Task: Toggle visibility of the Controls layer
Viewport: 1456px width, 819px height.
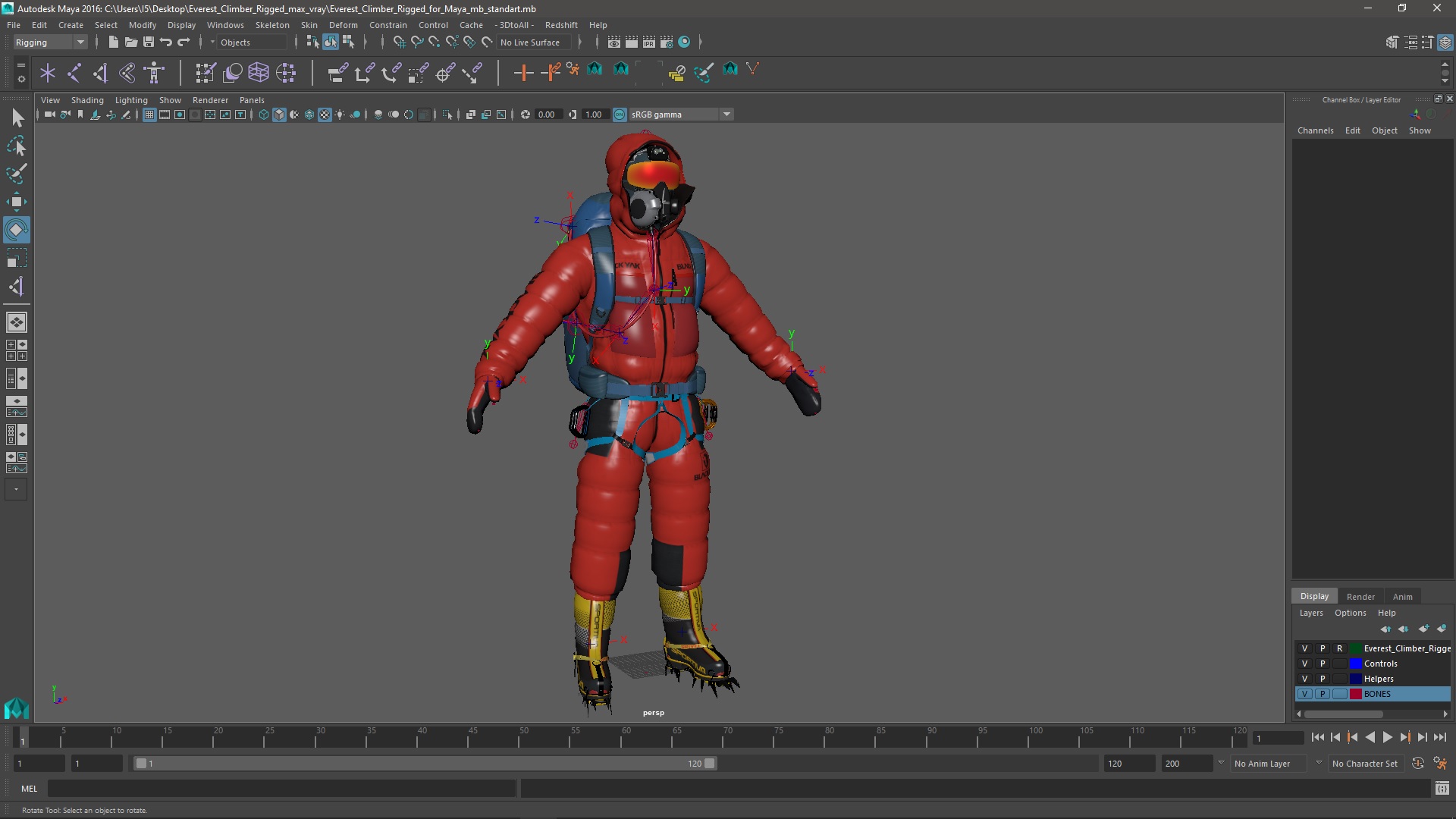Action: pos(1304,664)
